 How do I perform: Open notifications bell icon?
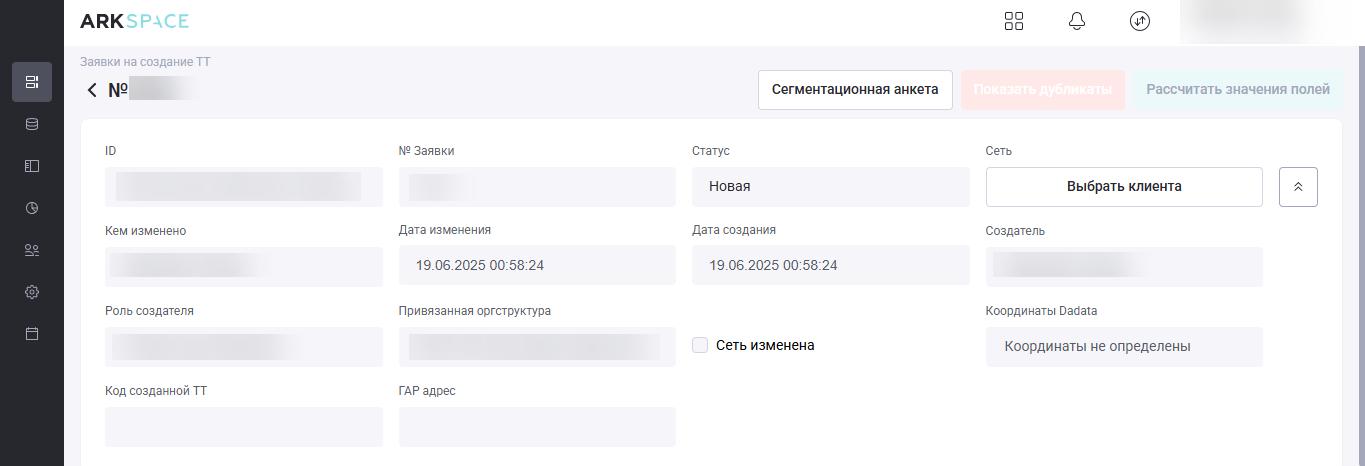[1077, 21]
